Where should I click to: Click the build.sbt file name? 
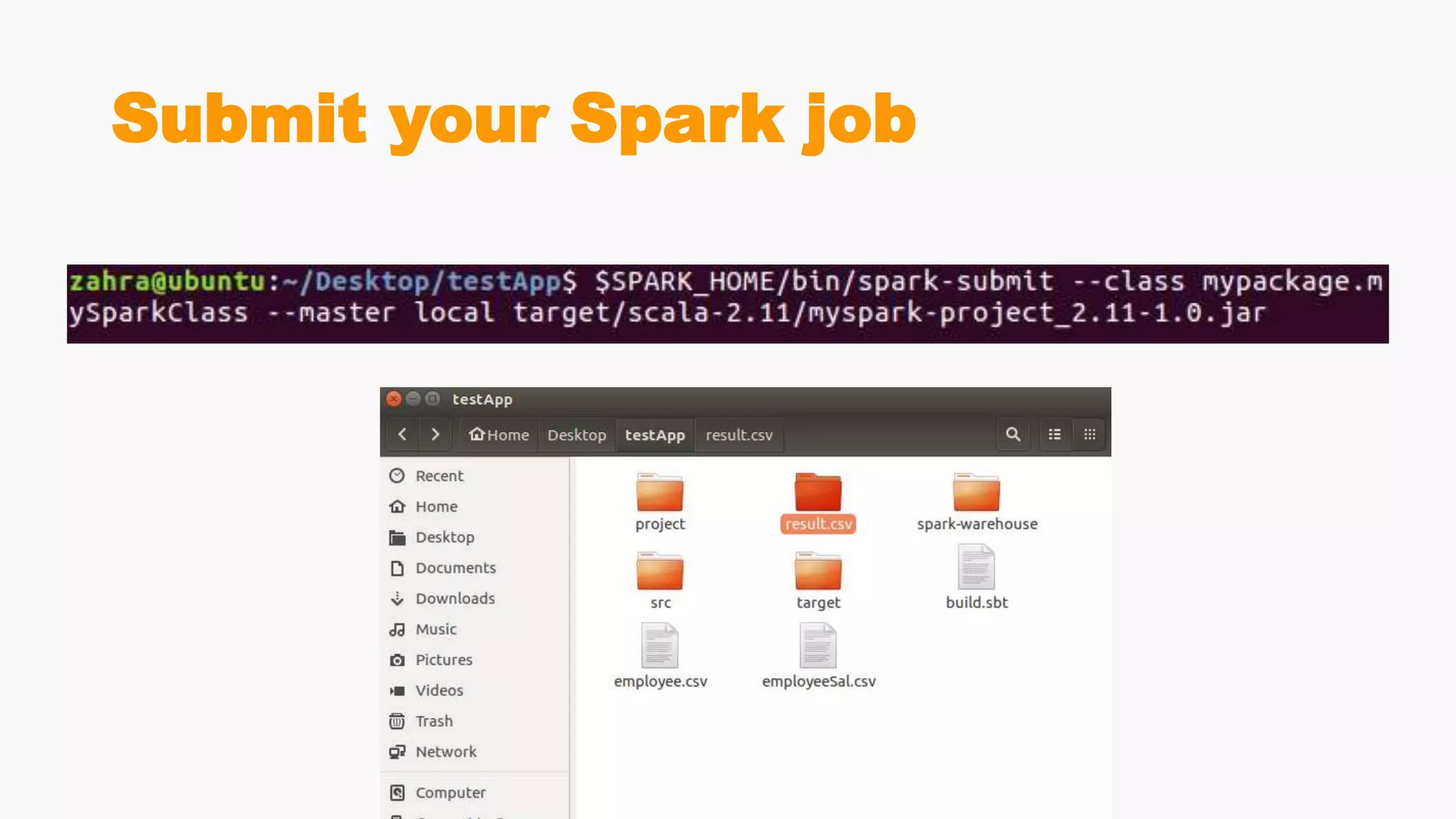coord(977,602)
